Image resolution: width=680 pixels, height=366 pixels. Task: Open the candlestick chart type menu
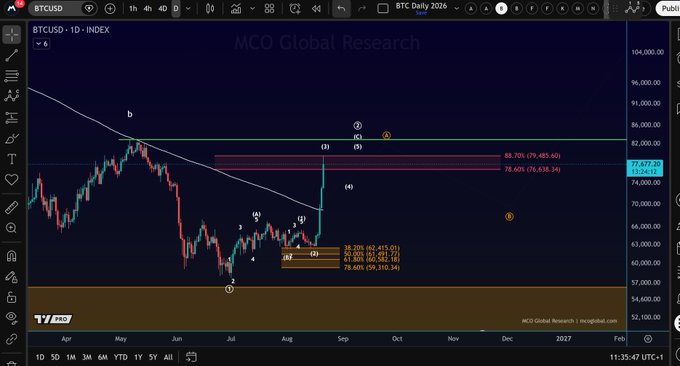point(210,9)
